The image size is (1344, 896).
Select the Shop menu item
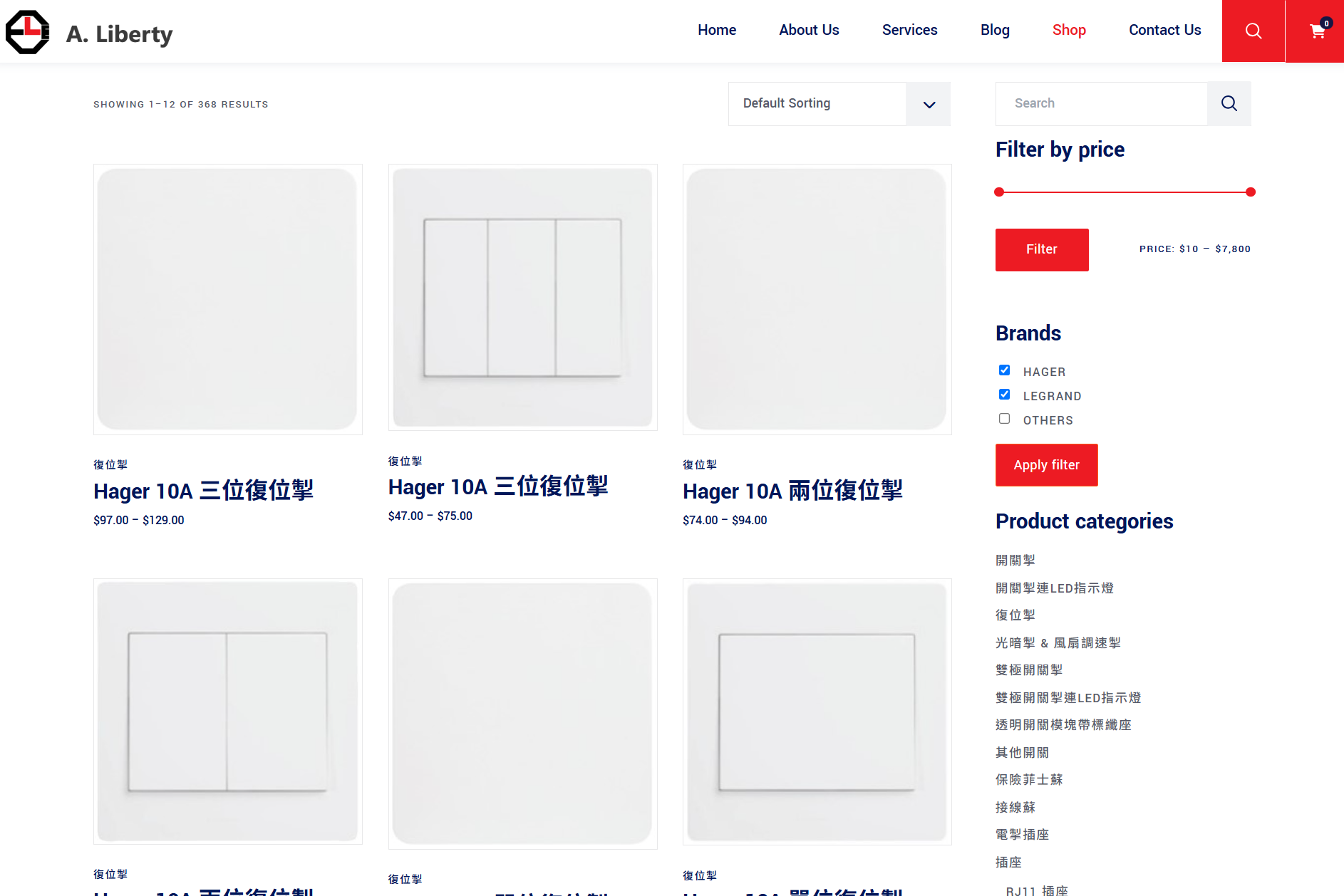point(1069,30)
